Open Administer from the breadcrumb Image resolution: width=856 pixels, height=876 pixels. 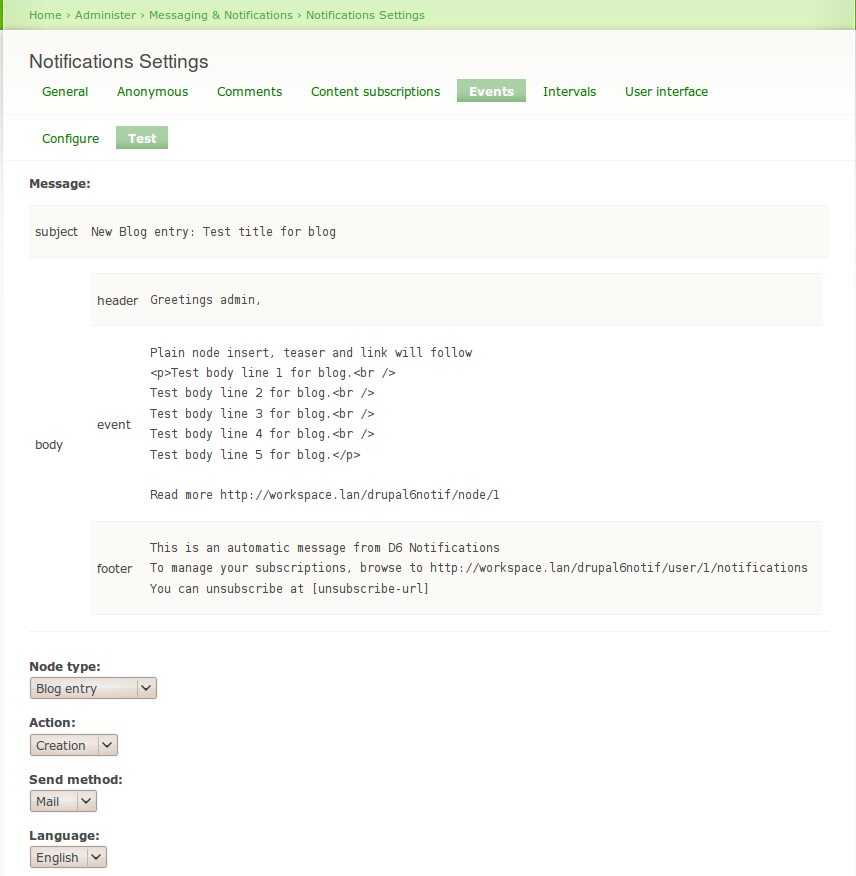106,15
